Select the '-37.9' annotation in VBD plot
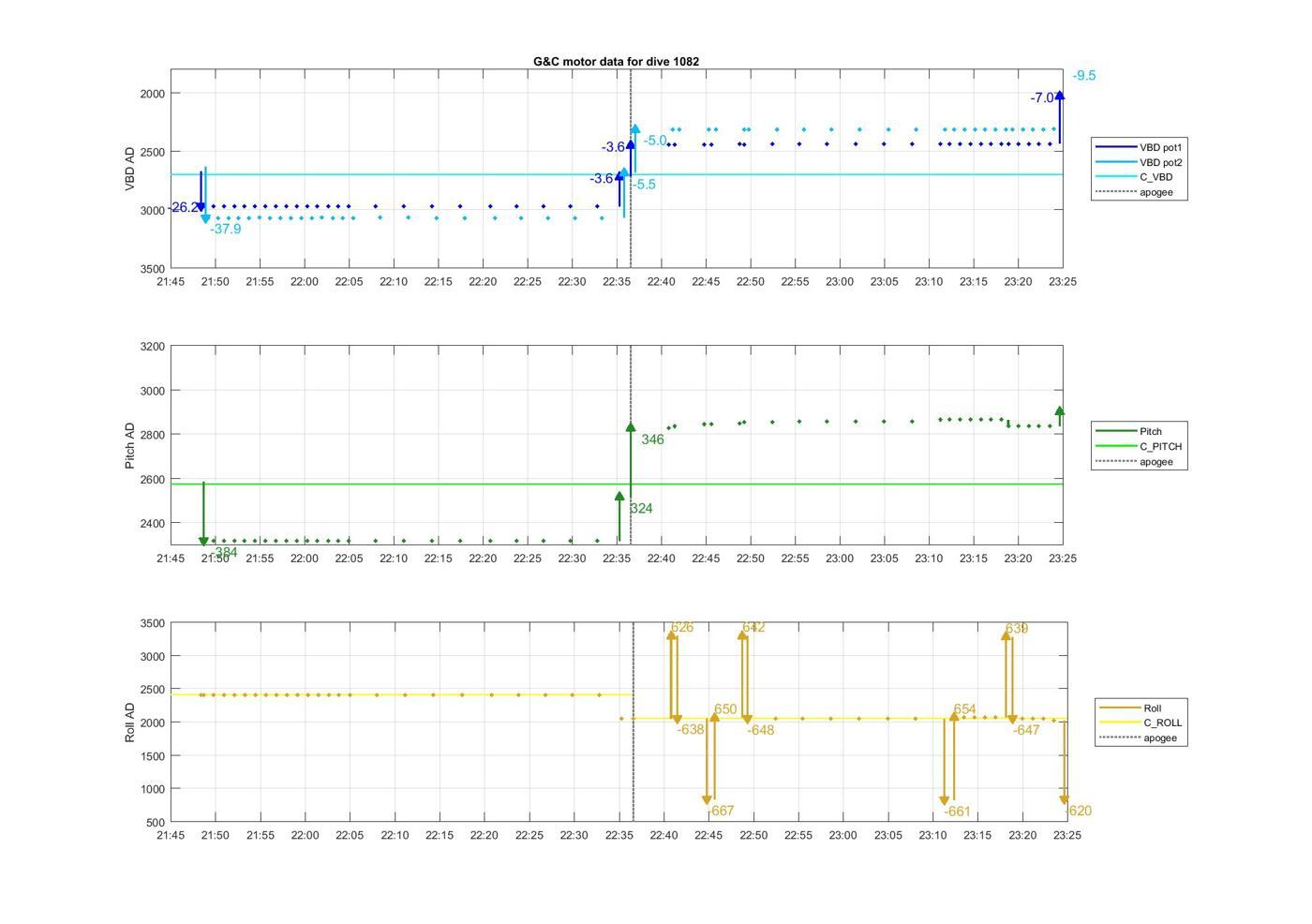Image resolution: width=1312 pixels, height=924 pixels. [225, 229]
